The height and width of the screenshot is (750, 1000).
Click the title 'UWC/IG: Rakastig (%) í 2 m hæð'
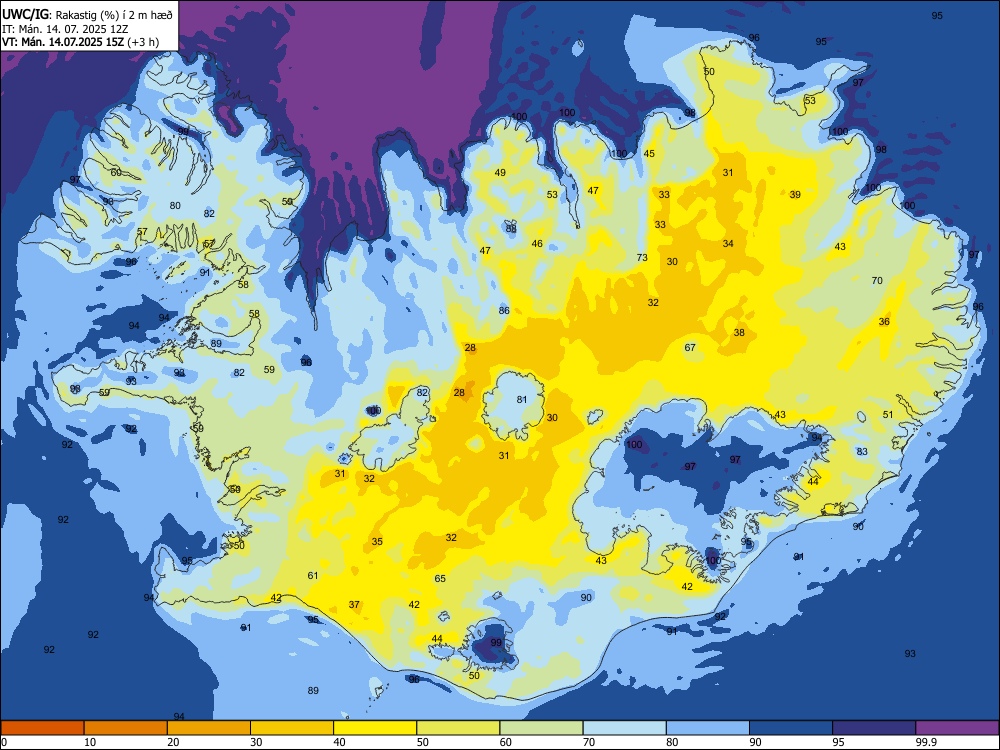point(87,14)
